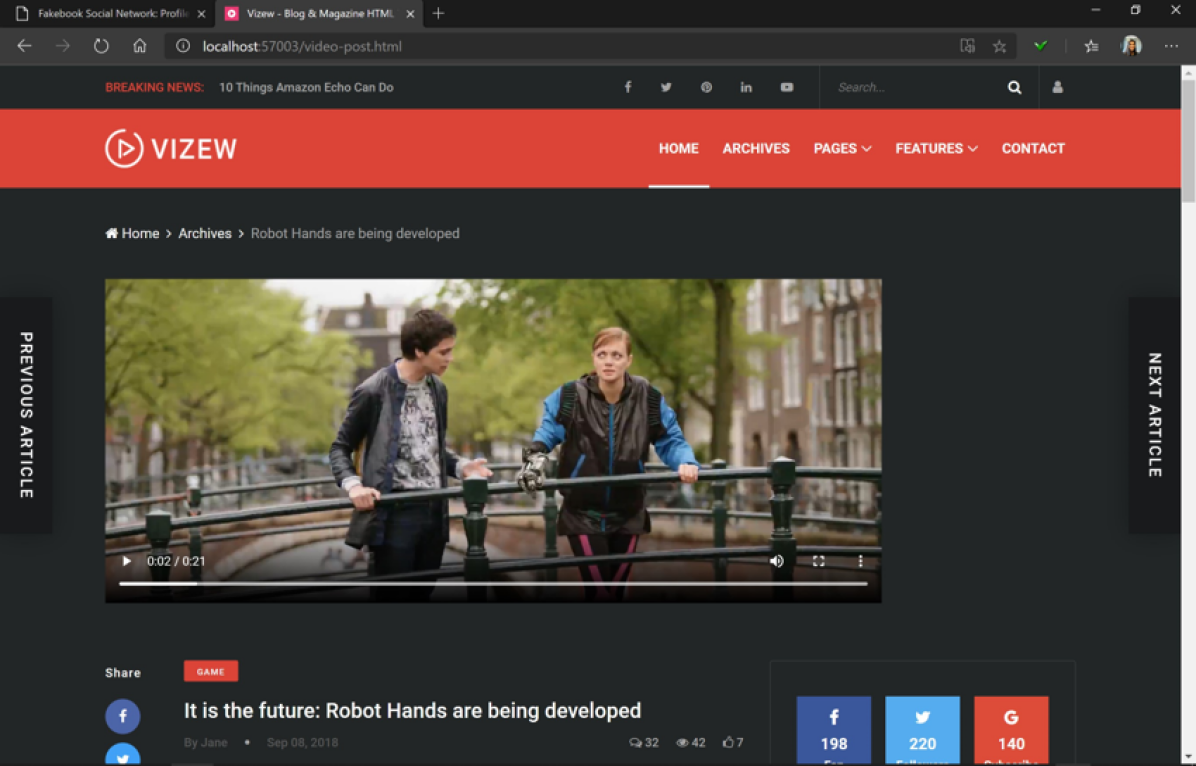The image size is (1196, 766).
Task: Click the Search input field
Action: 915,88
